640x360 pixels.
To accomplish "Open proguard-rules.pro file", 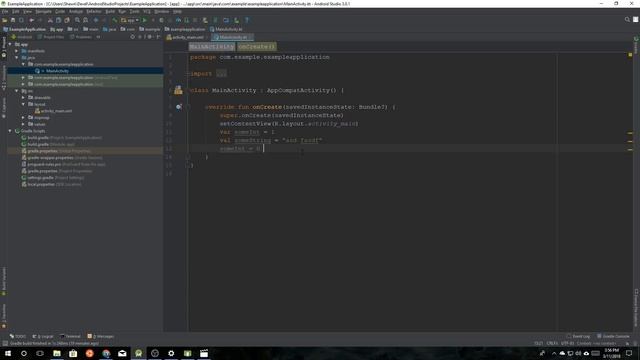I will [x=63, y=164].
